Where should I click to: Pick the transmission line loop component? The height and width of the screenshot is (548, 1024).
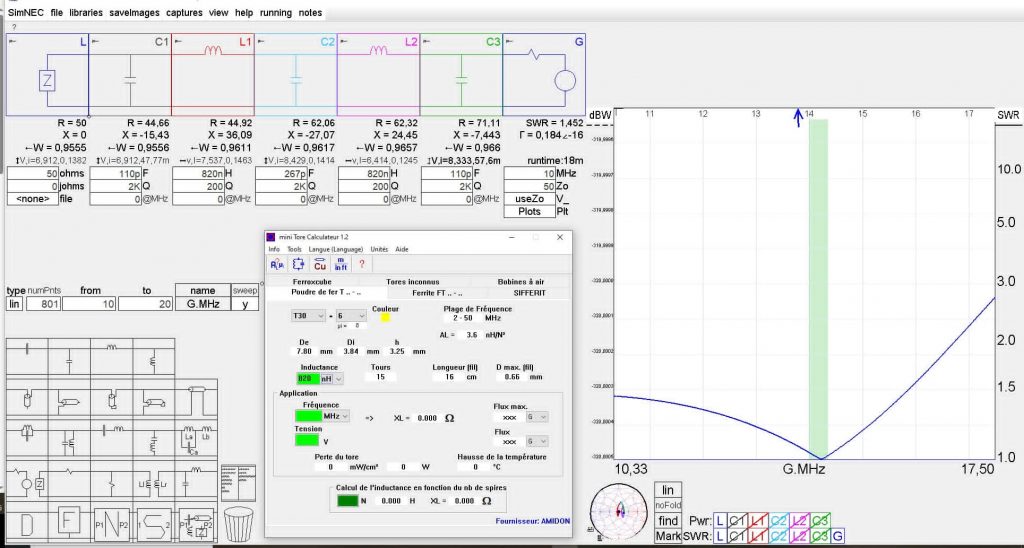pos(195,396)
